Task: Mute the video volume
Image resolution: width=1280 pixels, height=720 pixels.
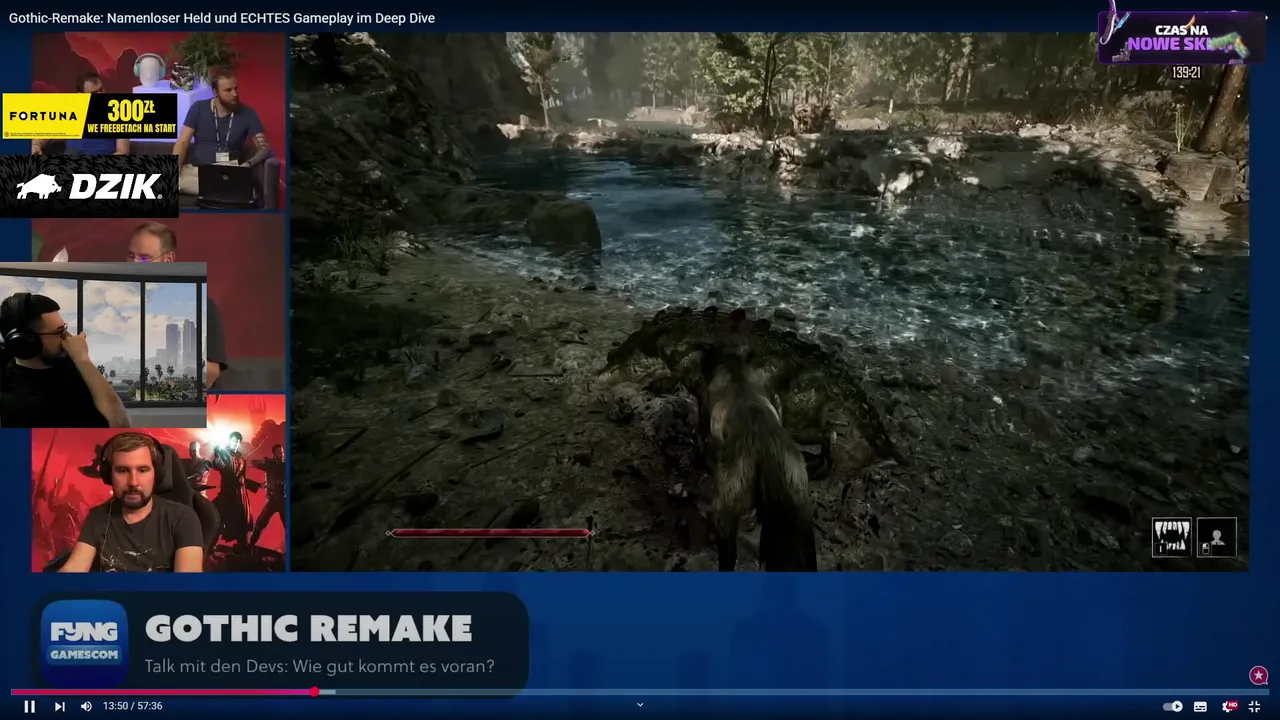Action: click(x=86, y=706)
